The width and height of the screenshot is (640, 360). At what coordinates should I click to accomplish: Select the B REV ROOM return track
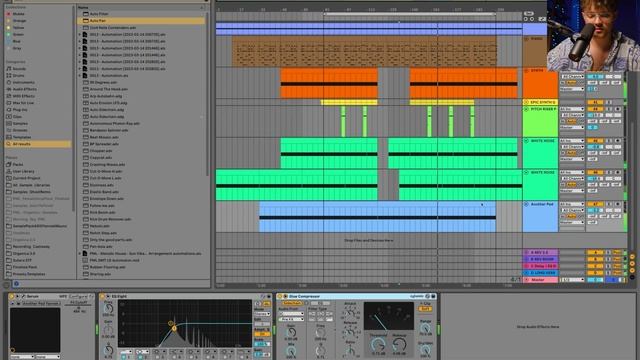540,259
